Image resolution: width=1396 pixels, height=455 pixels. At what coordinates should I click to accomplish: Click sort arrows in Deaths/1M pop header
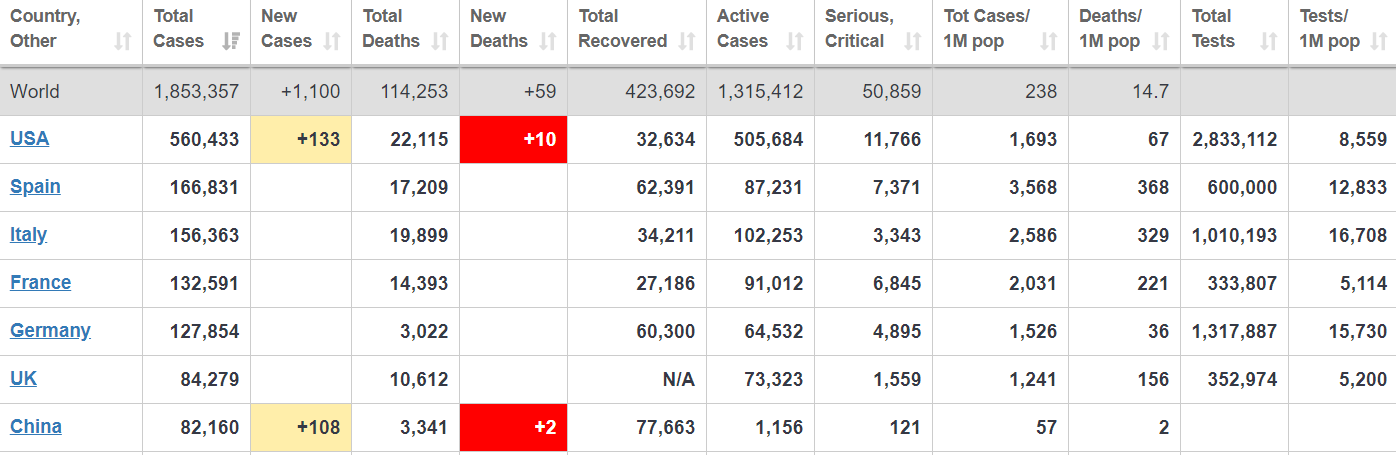coord(1161,41)
